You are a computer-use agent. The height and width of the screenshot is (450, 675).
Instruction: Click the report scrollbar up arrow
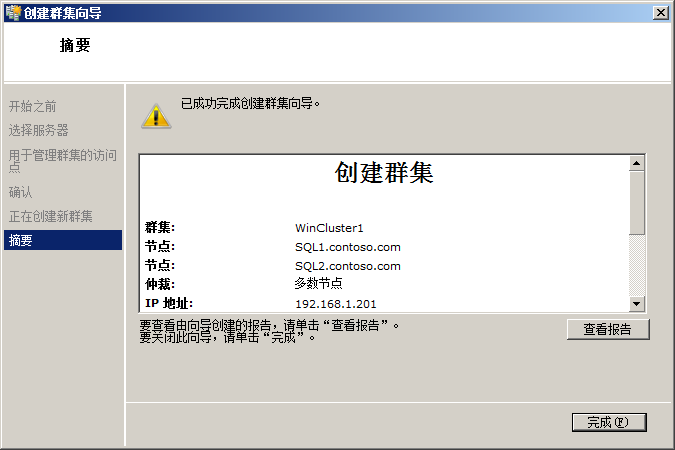coord(637,162)
